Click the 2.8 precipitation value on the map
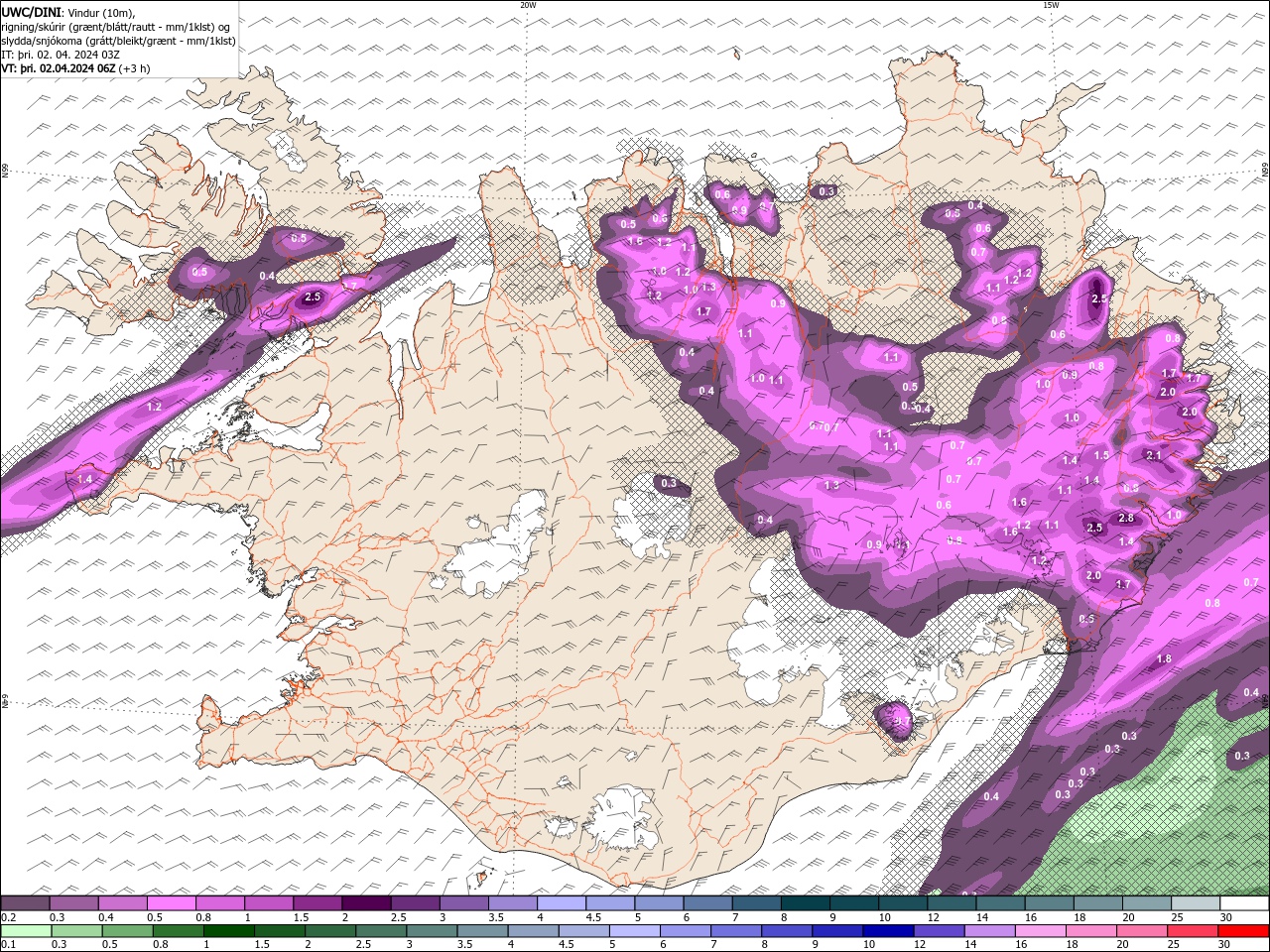 1126,518
